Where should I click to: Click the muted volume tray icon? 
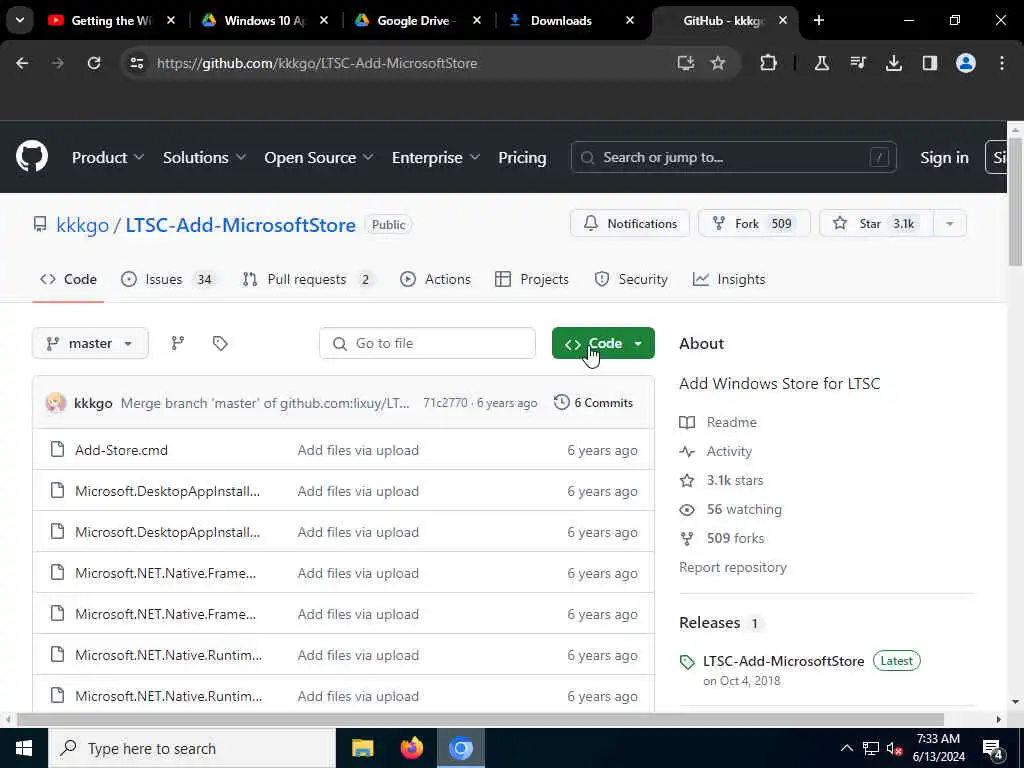[894, 749]
